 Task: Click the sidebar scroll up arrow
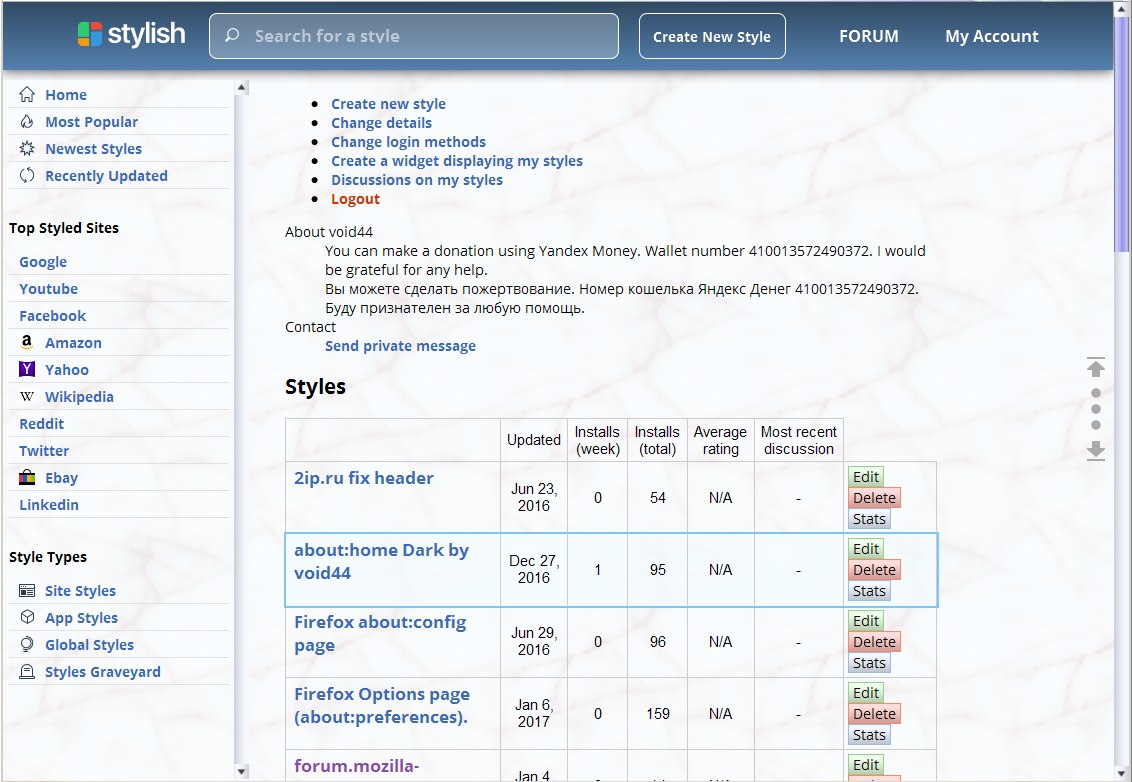point(242,87)
